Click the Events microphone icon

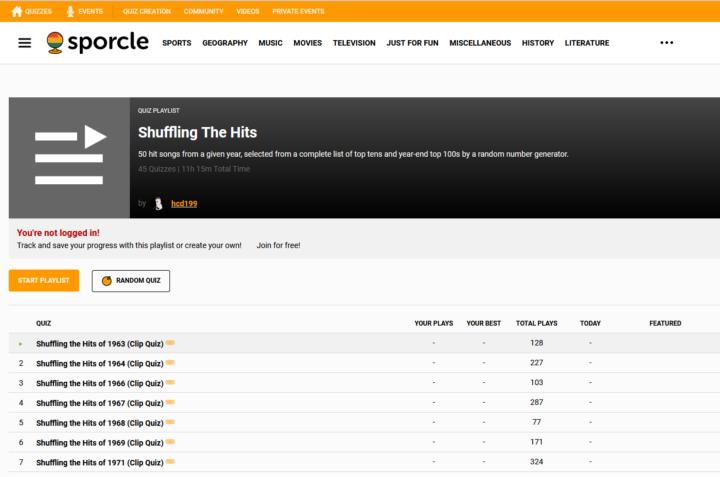point(70,11)
